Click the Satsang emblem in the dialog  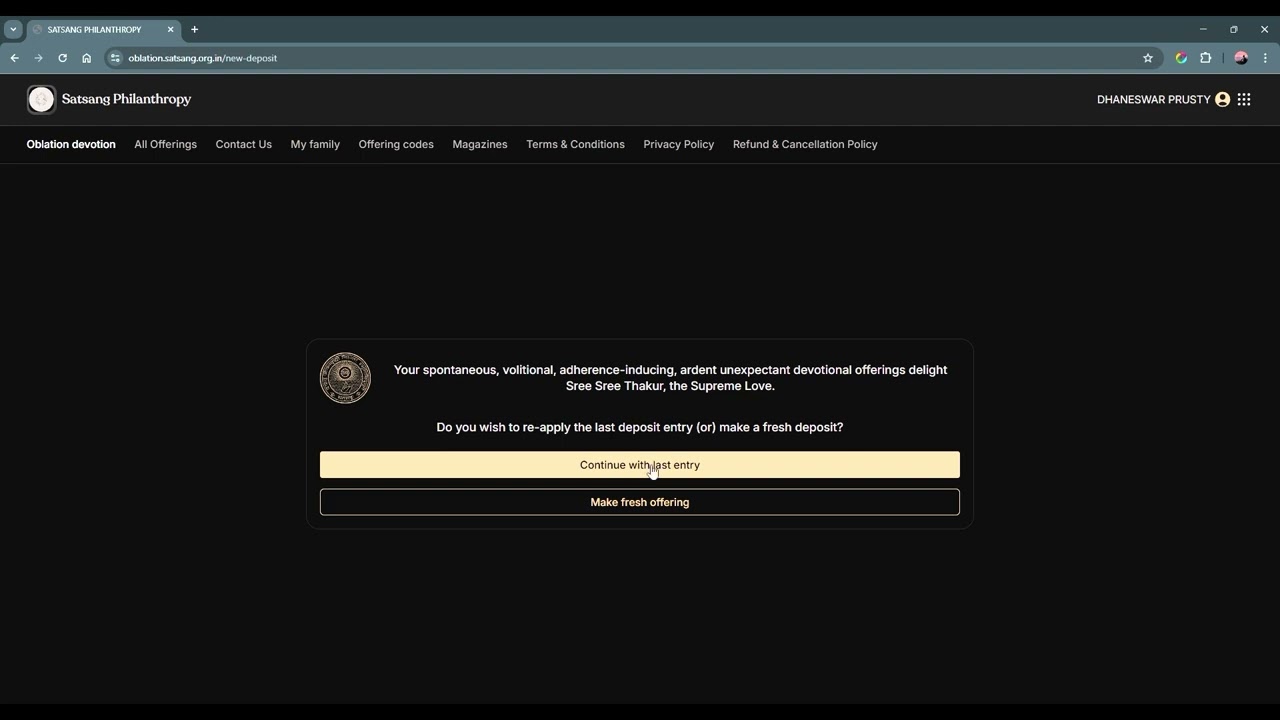[345, 378]
